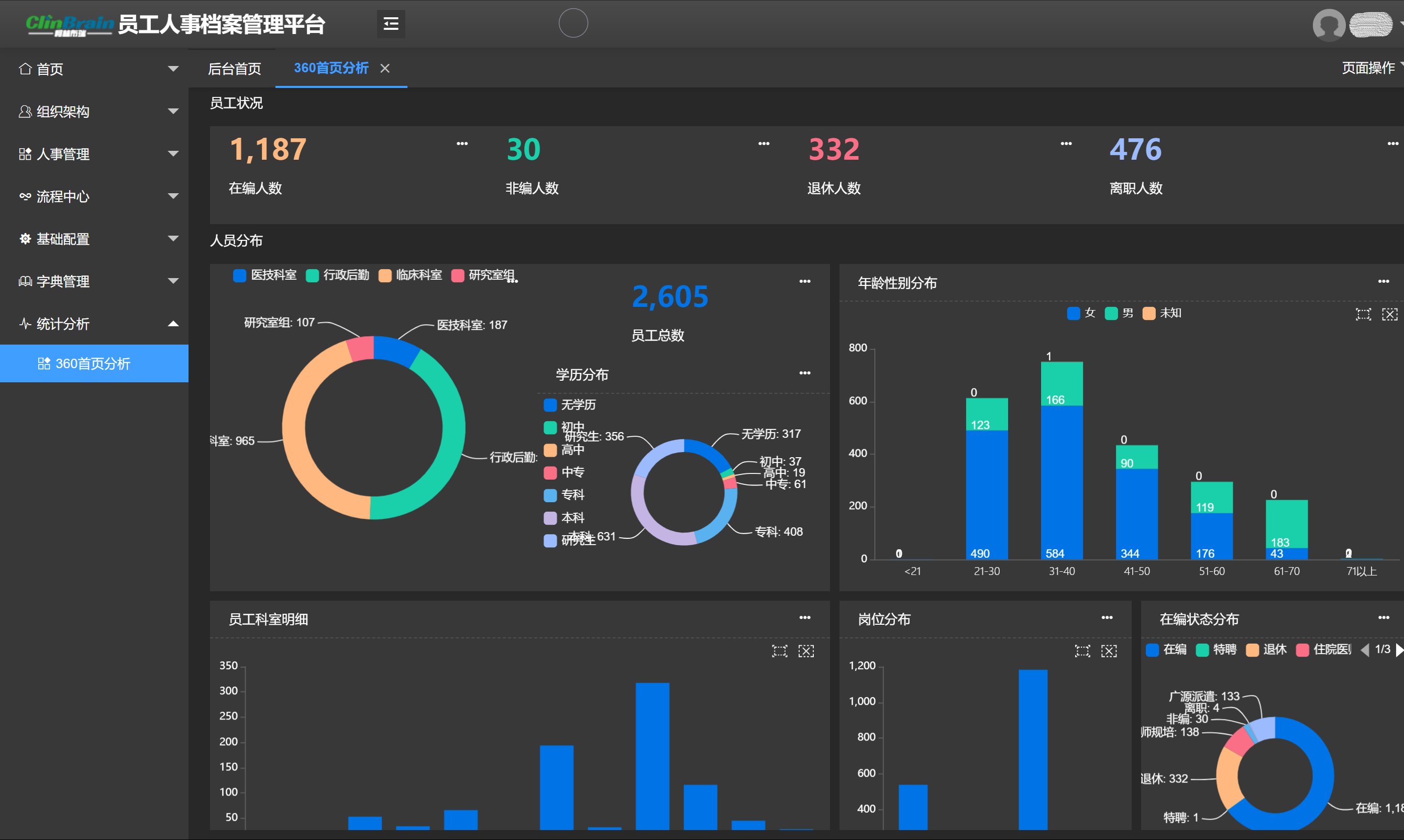1404x840 pixels.
Task: Activate zoom-select tool in 员工科室明细 chart
Action: point(779,651)
